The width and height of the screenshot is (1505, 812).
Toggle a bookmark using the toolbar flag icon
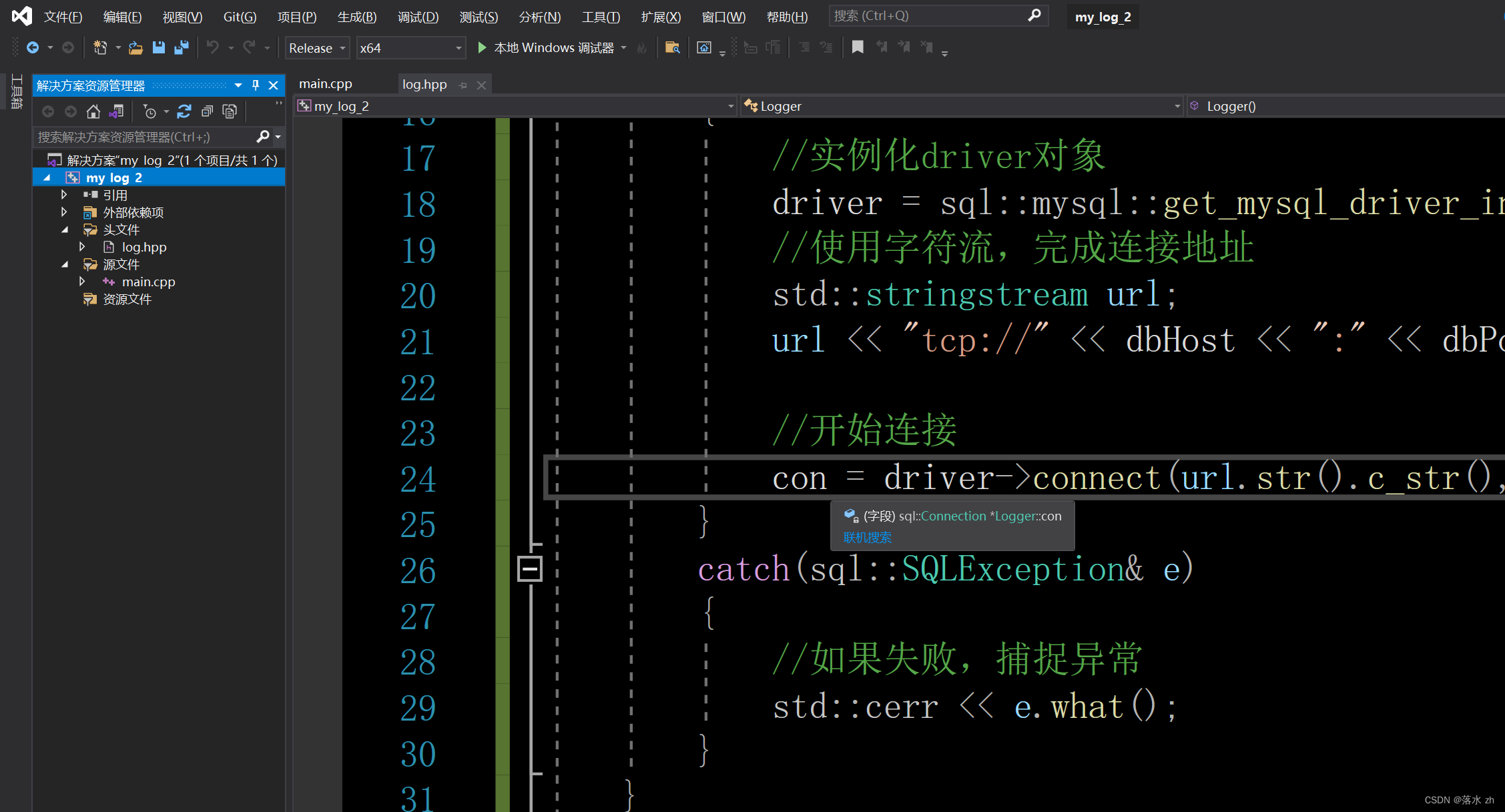pyautogui.click(x=858, y=47)
